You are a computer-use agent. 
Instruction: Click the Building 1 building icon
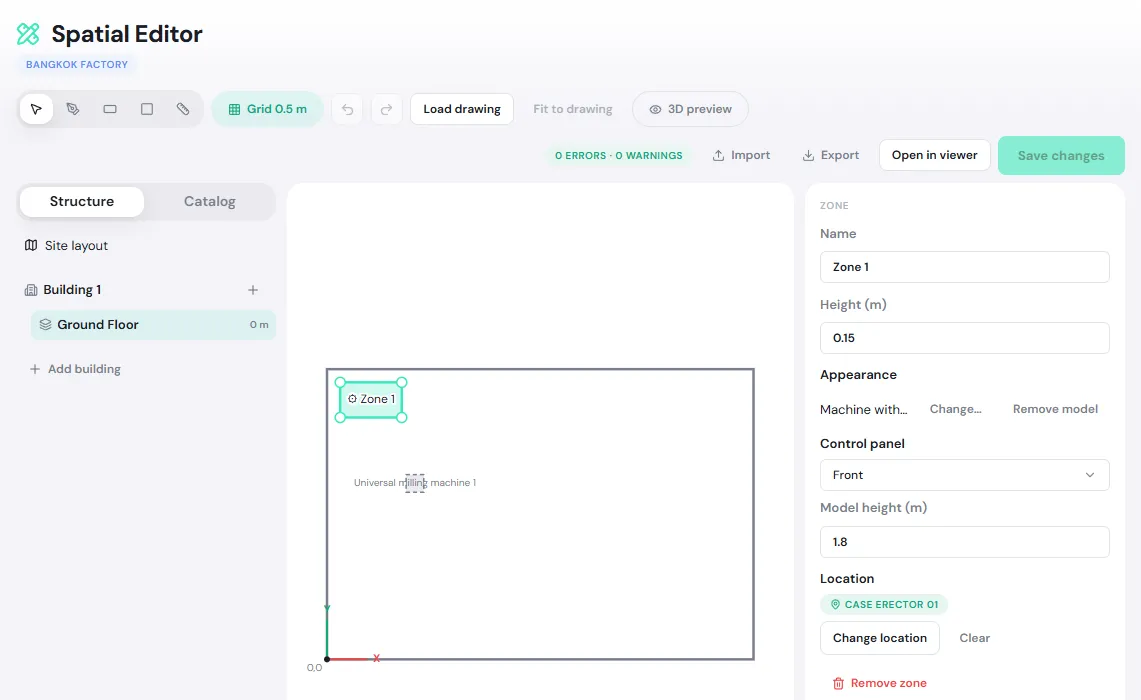click(31, 290)
